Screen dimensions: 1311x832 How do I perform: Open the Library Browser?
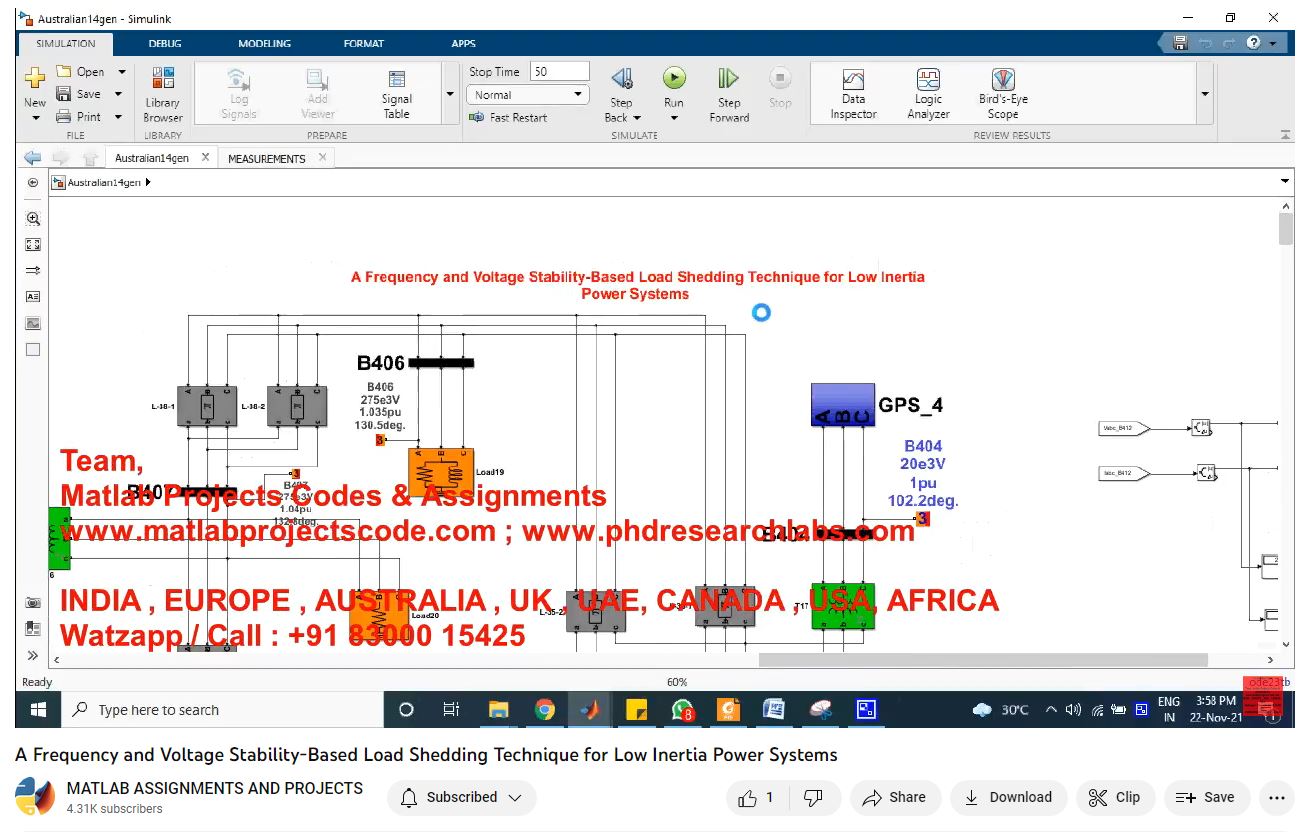tap(162, 94)
